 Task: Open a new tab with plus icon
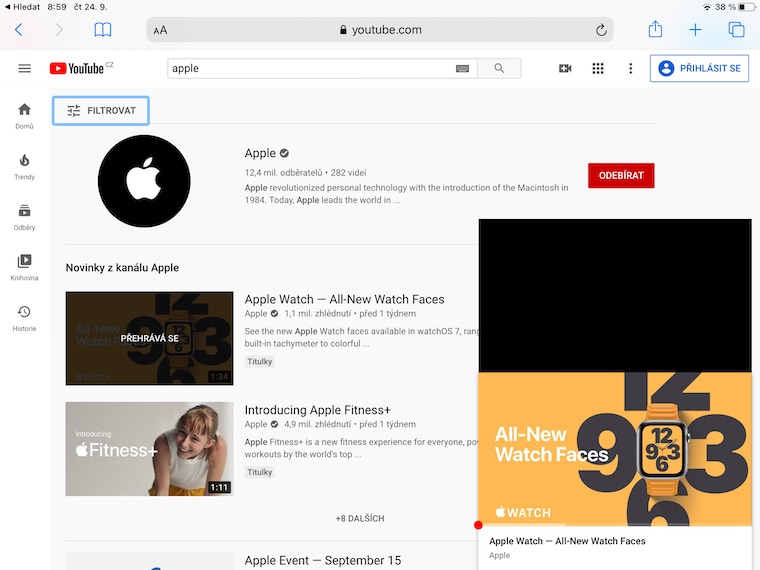[695, 30]
